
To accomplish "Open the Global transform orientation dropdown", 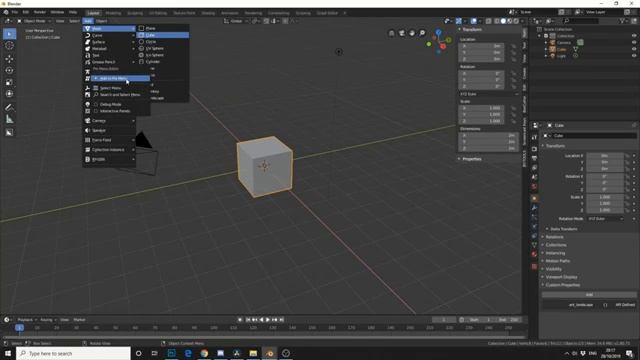I will click(x=236, y=21).
